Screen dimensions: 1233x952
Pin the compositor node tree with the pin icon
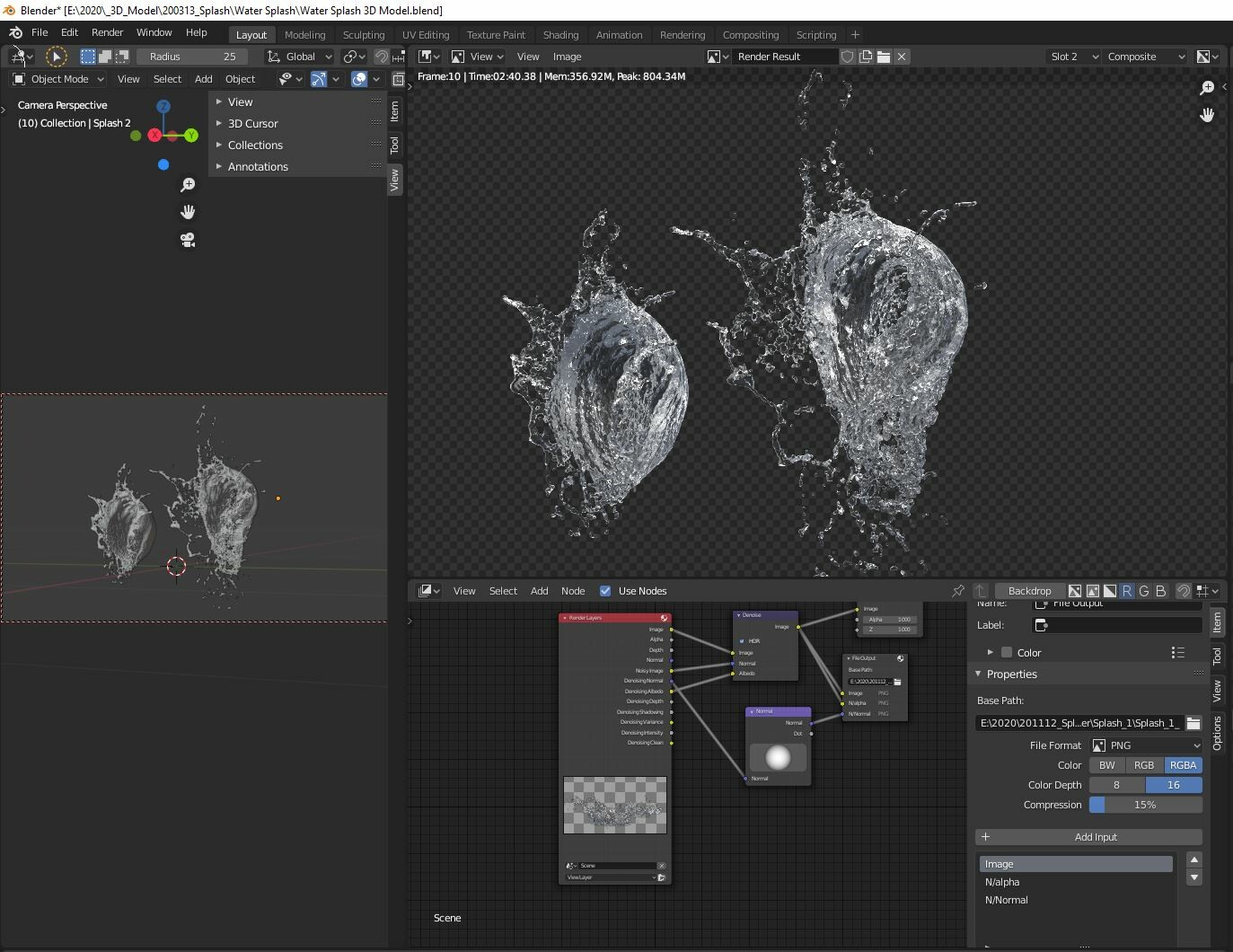(x=959, y=591)
